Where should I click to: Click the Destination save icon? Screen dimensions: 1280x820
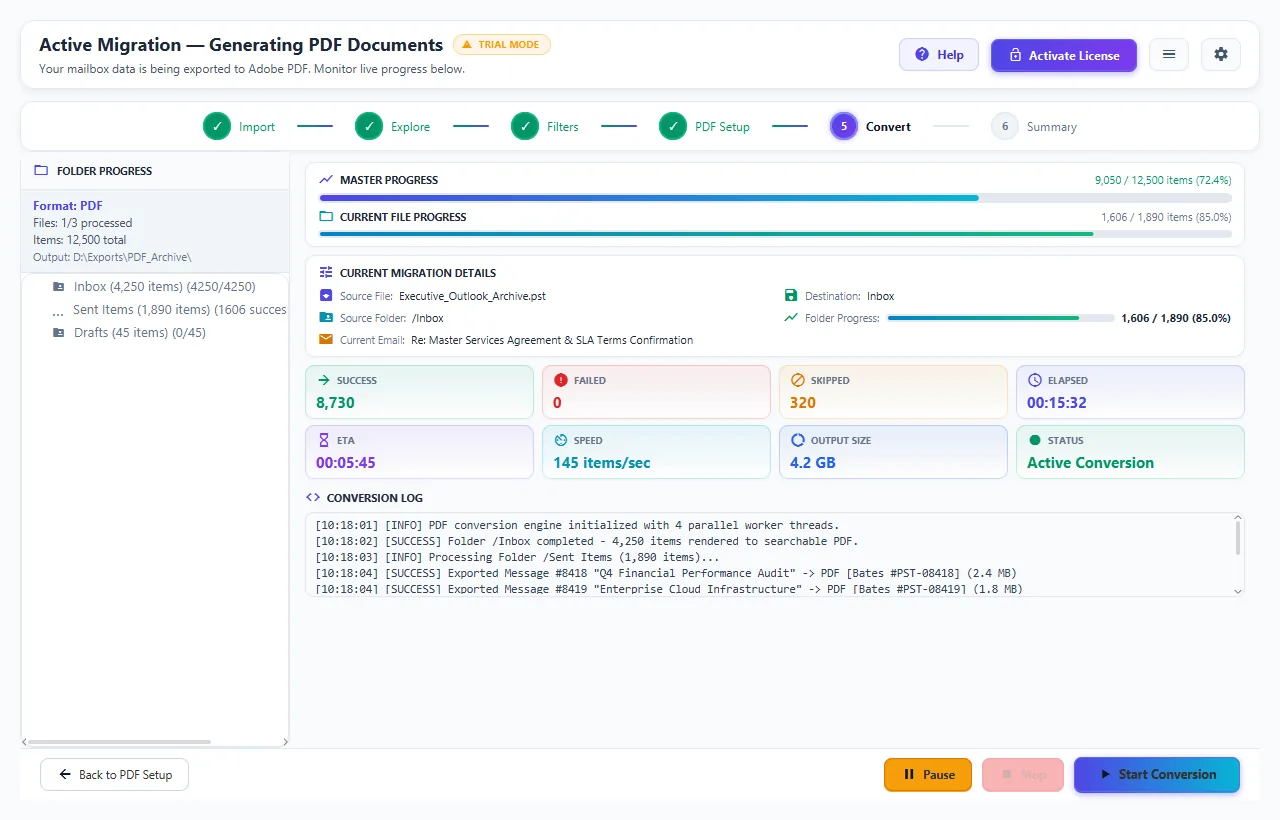pyautogui.click(x=792, y=296)
